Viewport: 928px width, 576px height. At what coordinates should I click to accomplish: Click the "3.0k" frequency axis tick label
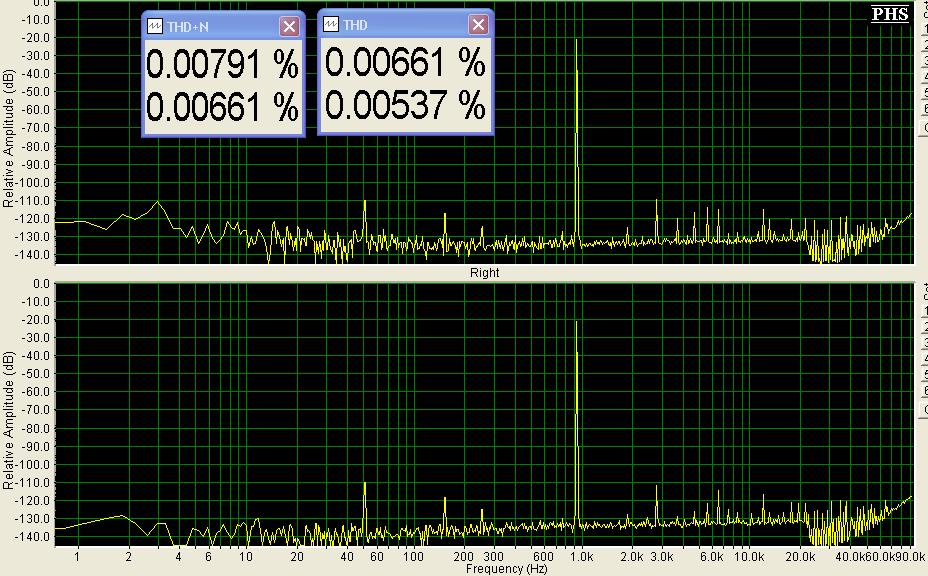pyautogui.click(x=662, y=557)
